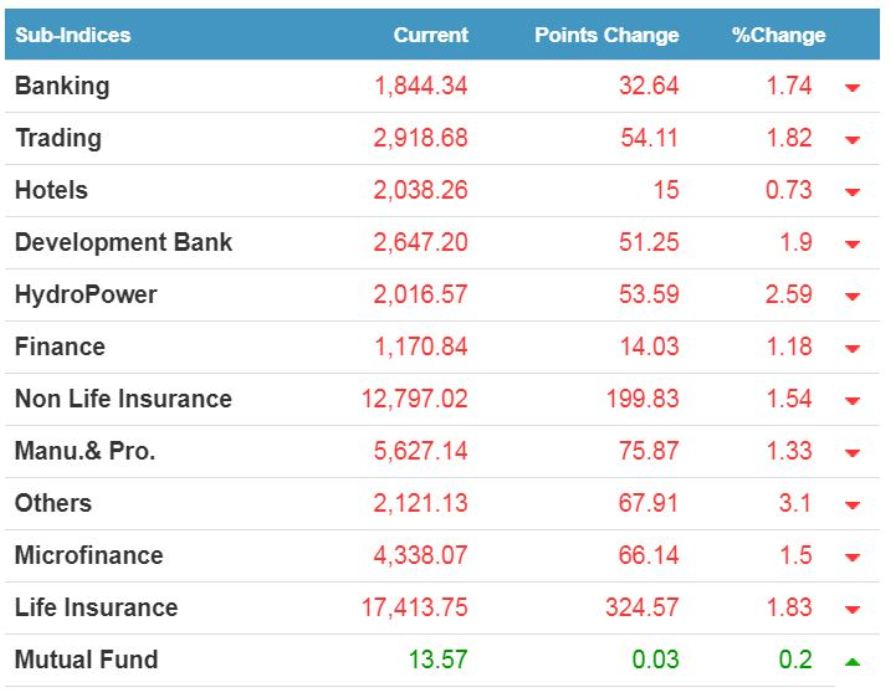Sort by the Current column header
Image resolution: width=890 pixels, height=692 pixels.
(430, 35)
